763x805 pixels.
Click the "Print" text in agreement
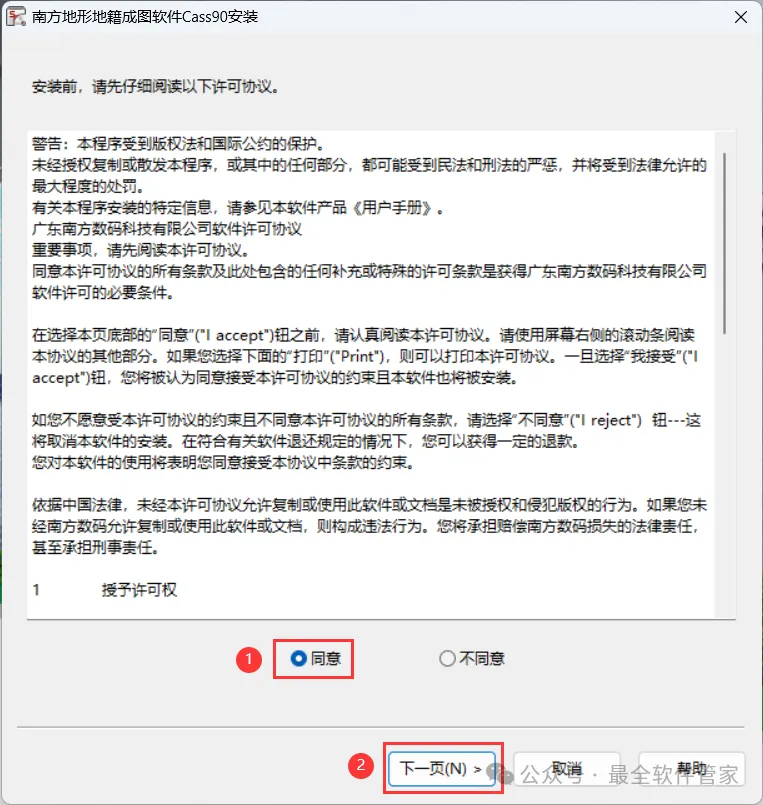coord(359,356)
